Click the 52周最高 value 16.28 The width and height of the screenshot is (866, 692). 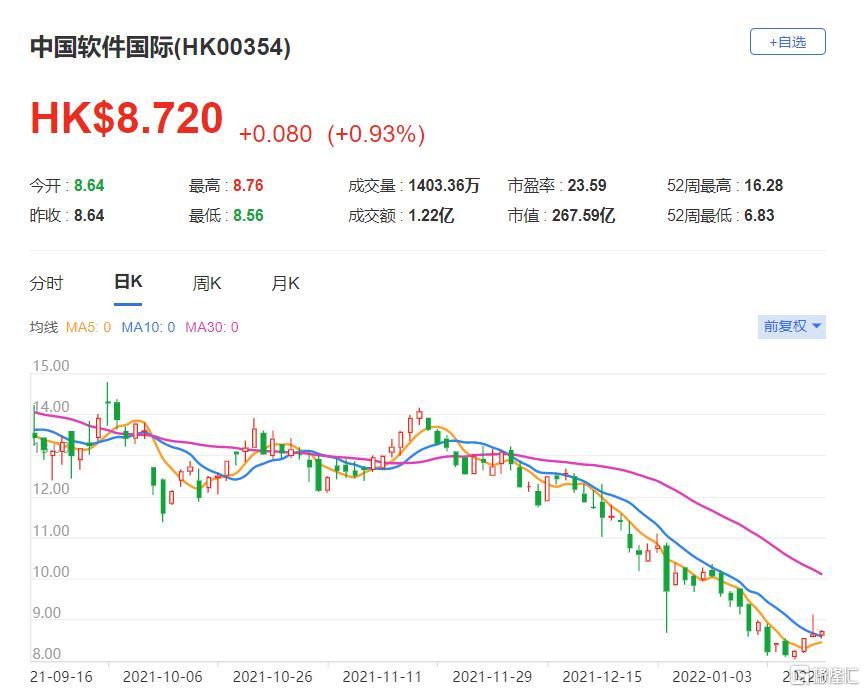(764, 186)
